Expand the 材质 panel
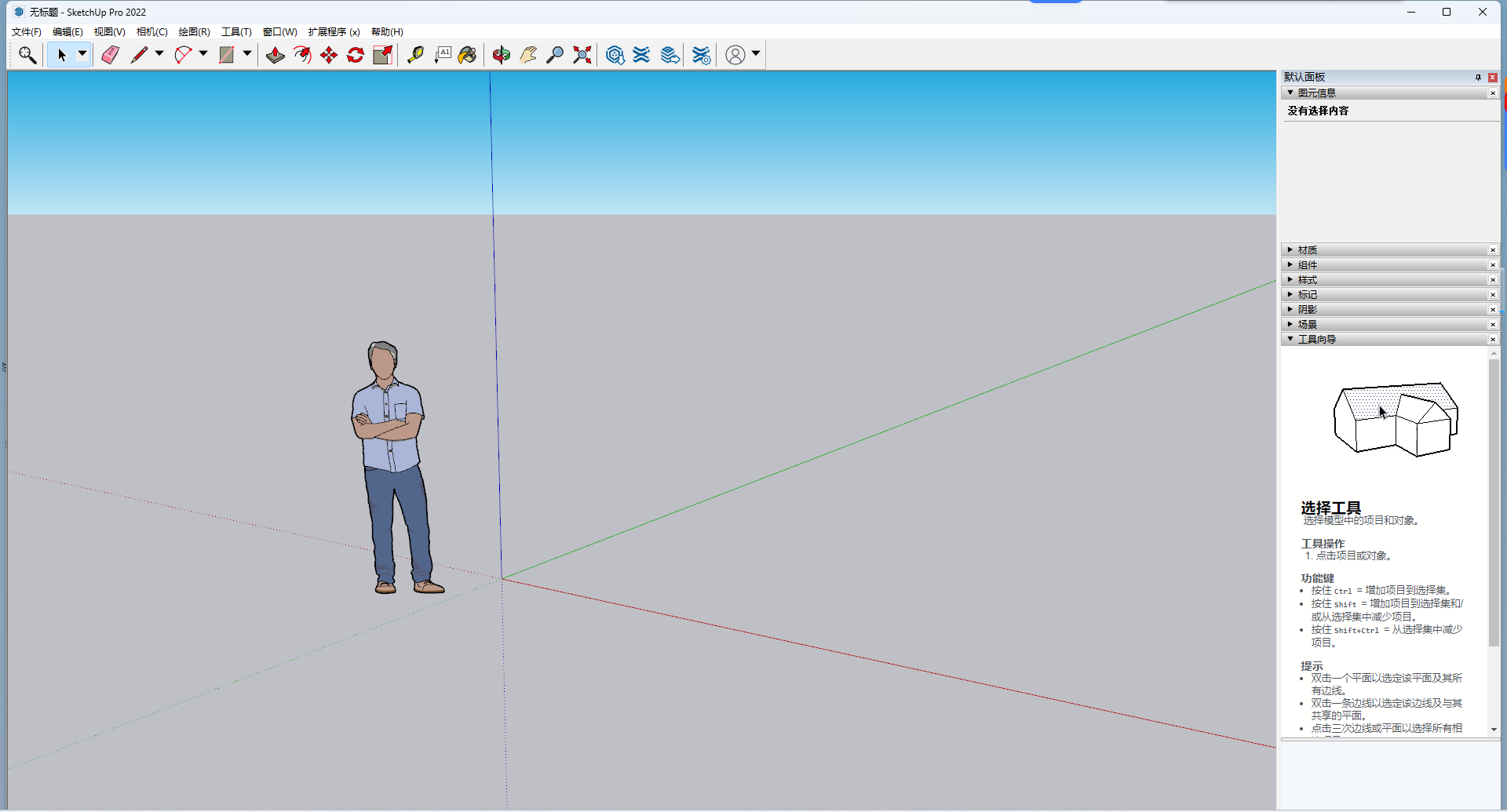 click(1291, 249)
